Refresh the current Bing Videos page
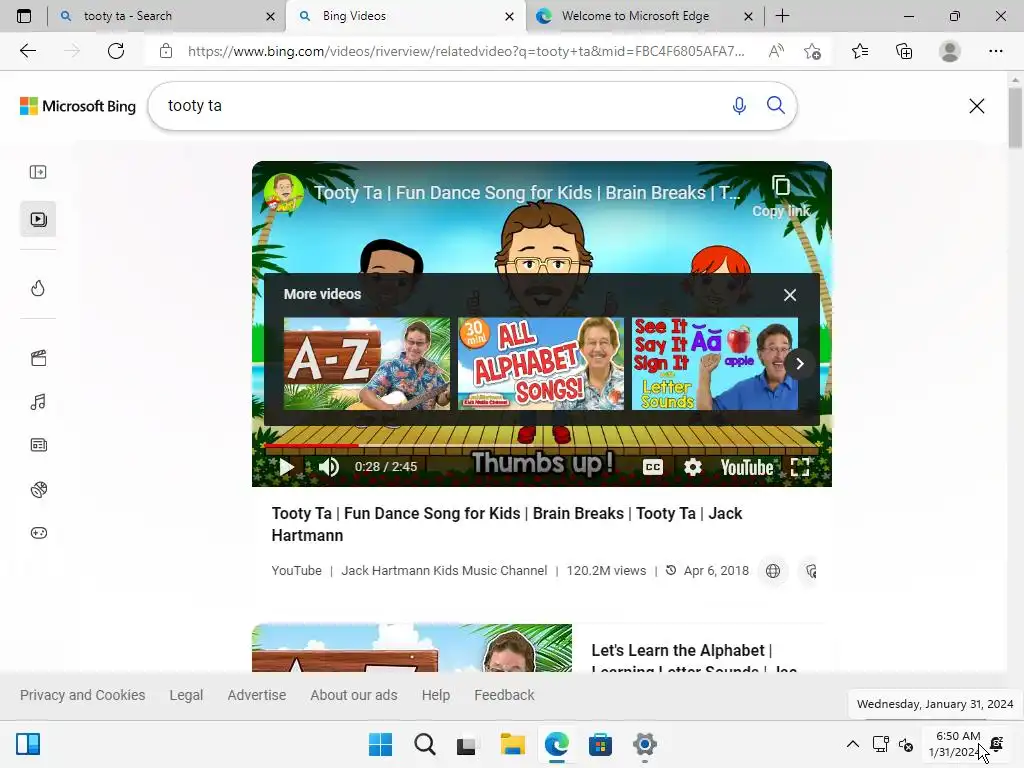The height and width of the screenshot is (768, 1024). point(116,51)
